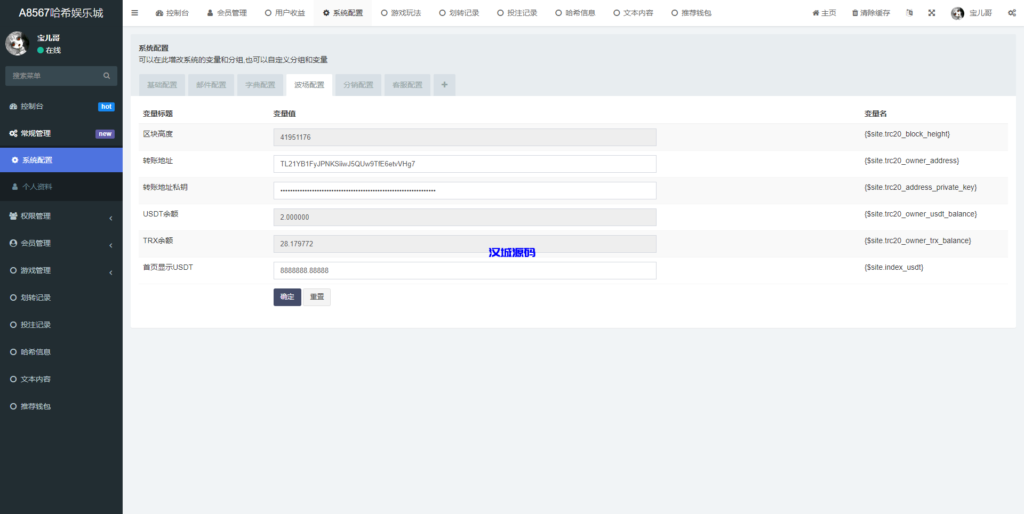Open the 会员管理 tab in top navigation
1024x514 pixels.
[x=227, y=12]
